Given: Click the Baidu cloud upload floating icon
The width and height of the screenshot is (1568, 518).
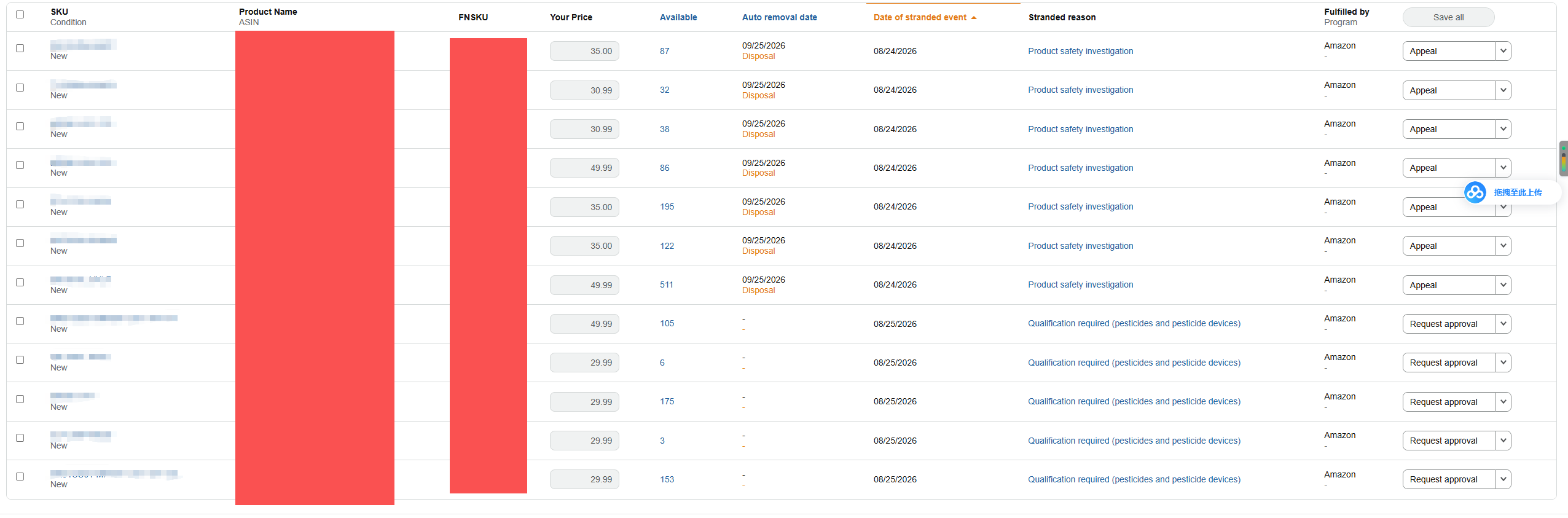Looking at the screenshot, I should pyautogui.click(x=1475, y=192).
